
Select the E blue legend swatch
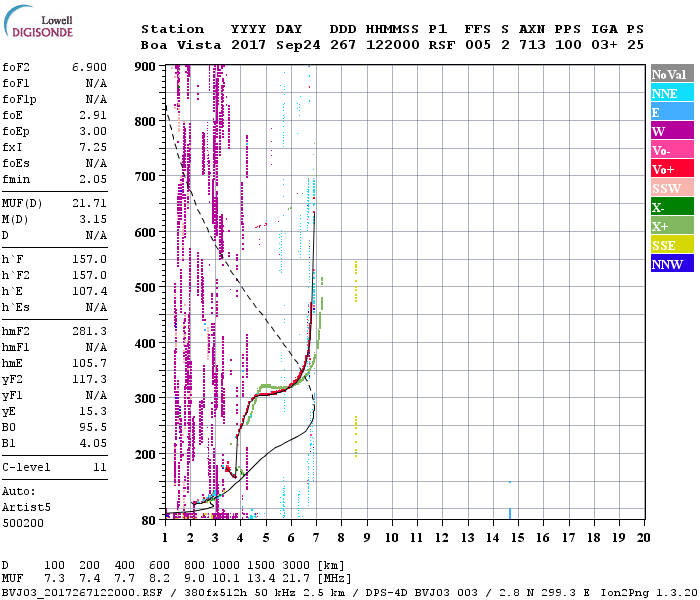(x=672, y=112)
